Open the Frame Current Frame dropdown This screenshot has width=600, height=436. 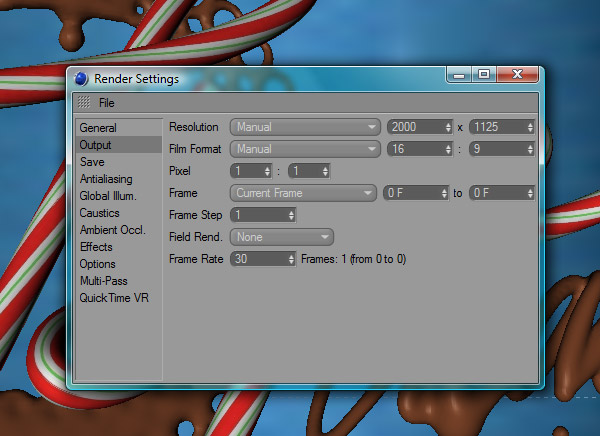pos(303,193)
